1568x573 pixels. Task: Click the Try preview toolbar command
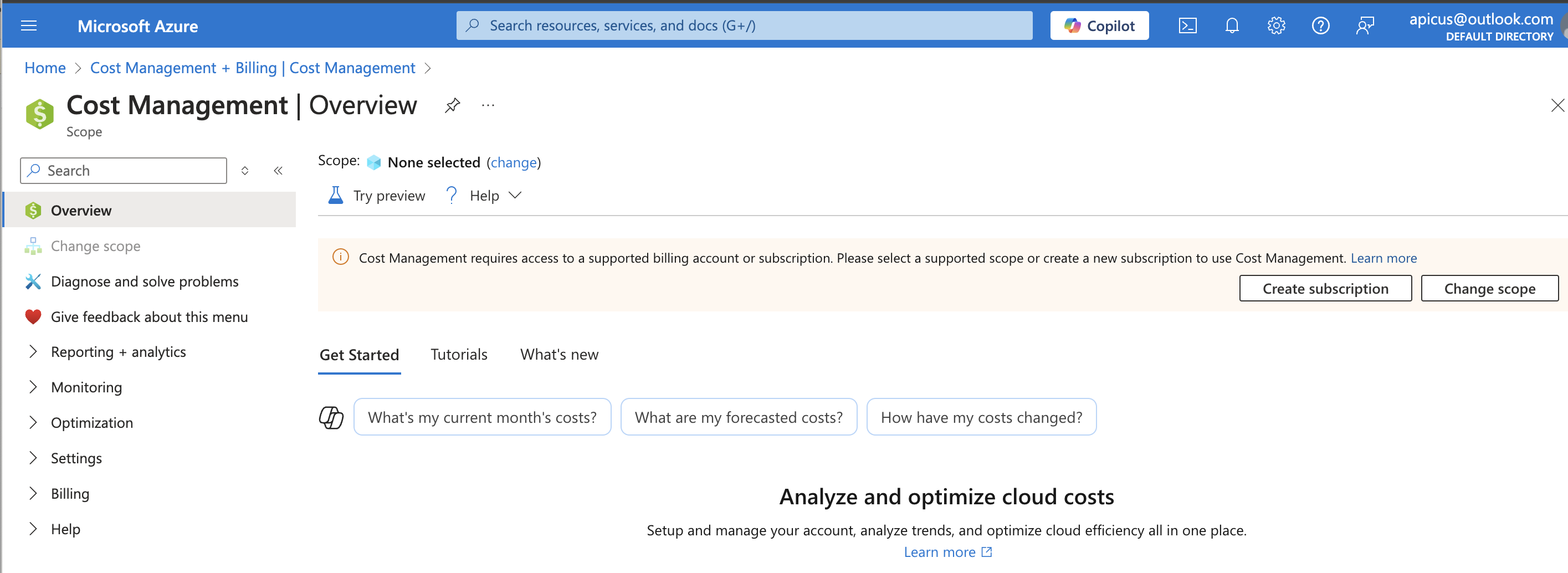377,196
